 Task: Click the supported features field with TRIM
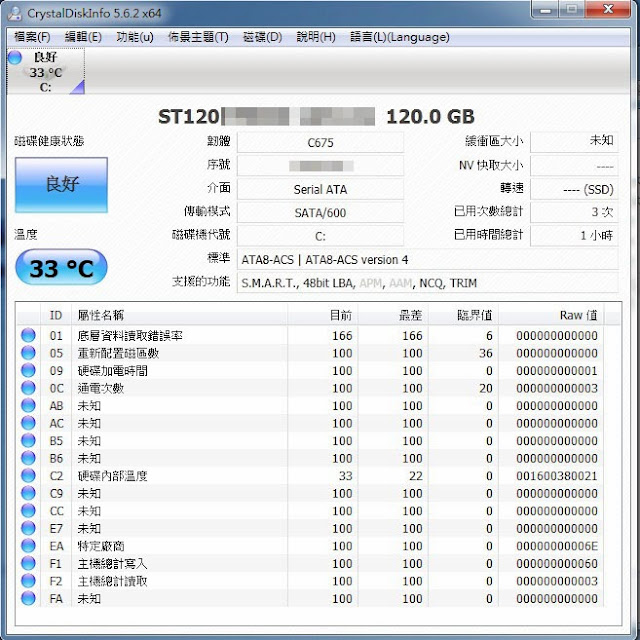pyautogui.click(x=427, y=283)
